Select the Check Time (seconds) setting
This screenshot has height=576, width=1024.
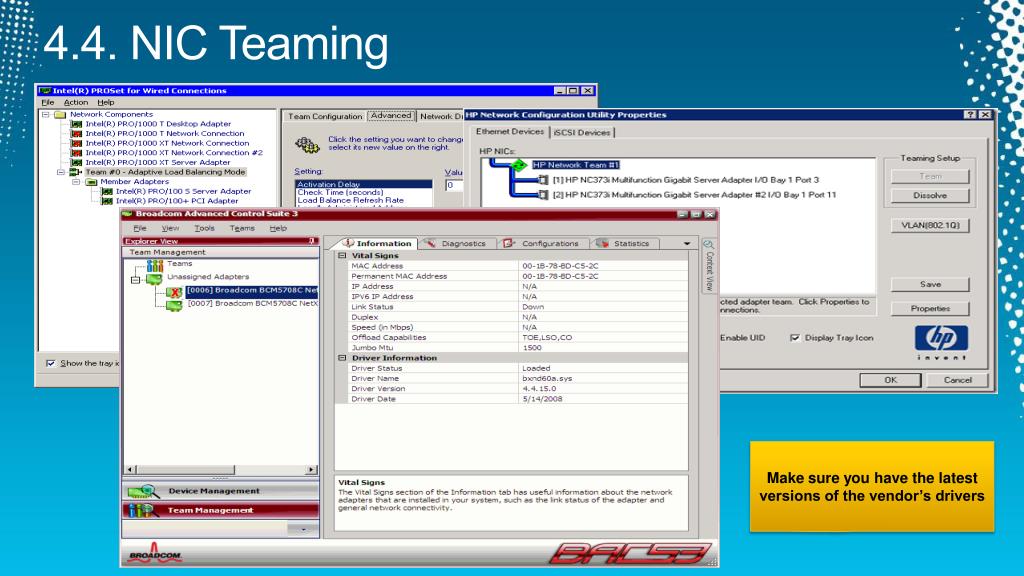pos(364,193)
